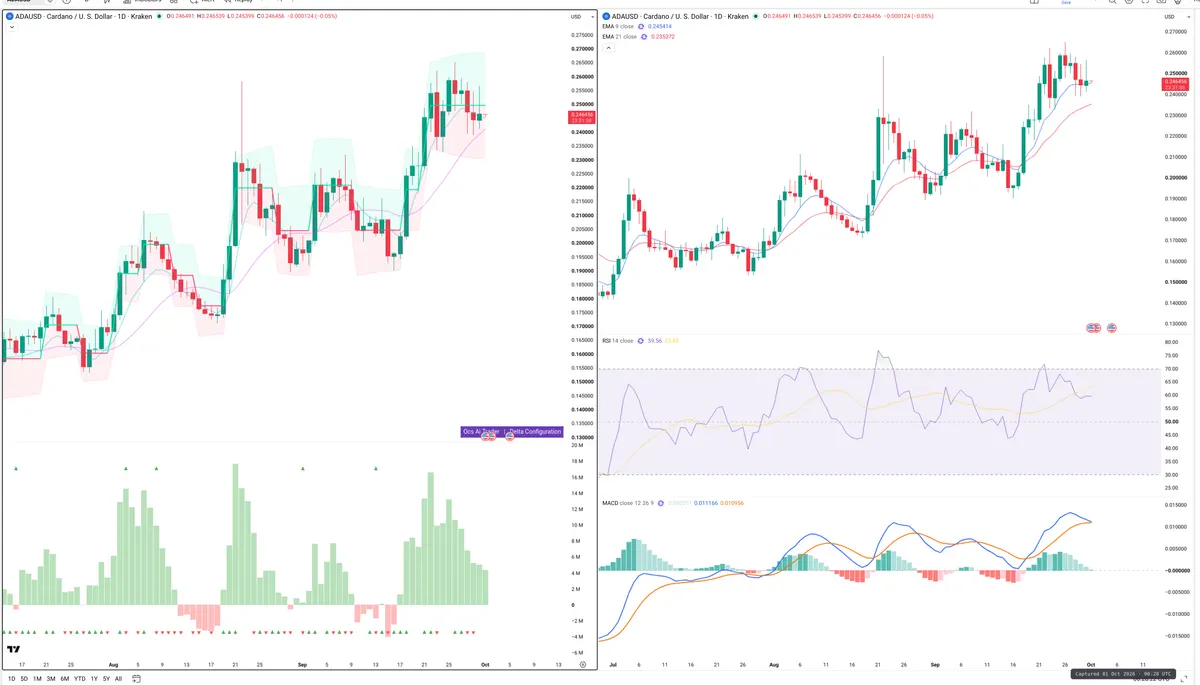Viewport: 1200px width, 685px height.
Task: Click the red current price label 0.246456 on right chart
Action: (x=1177, y=84)
